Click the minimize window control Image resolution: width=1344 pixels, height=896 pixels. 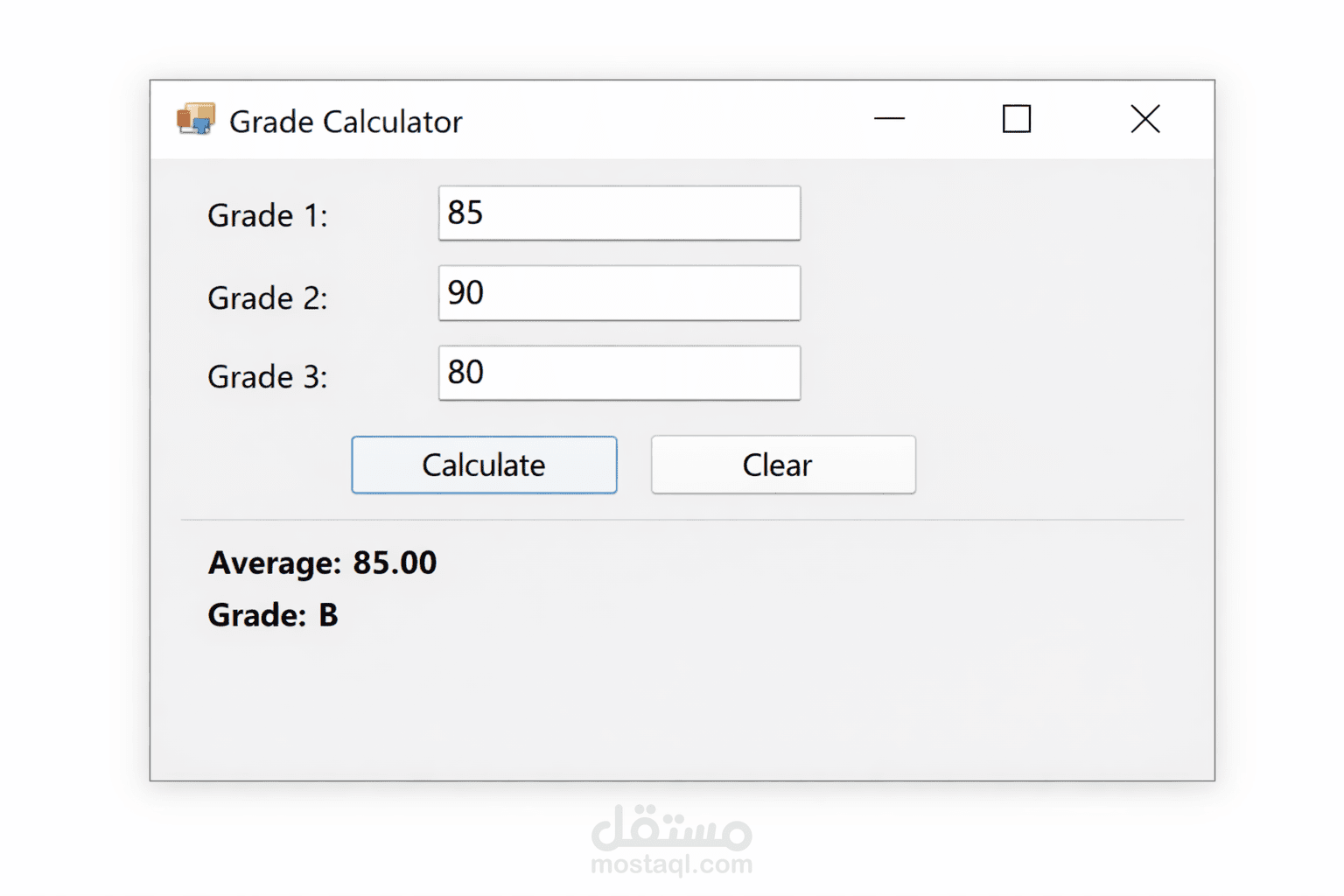pyautogui.click(x=889, y=119)
